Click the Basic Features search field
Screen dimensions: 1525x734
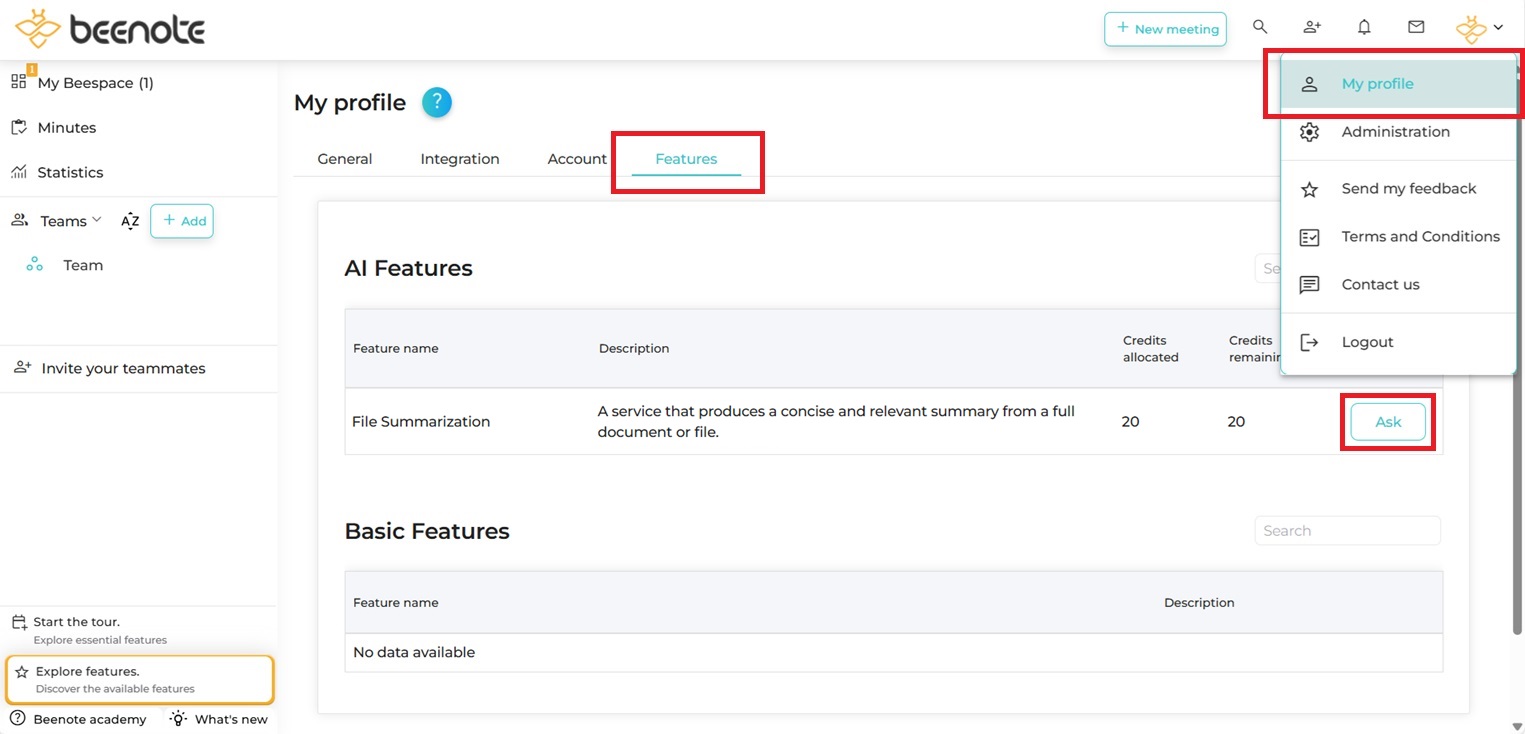click(x=1346, y=531)
